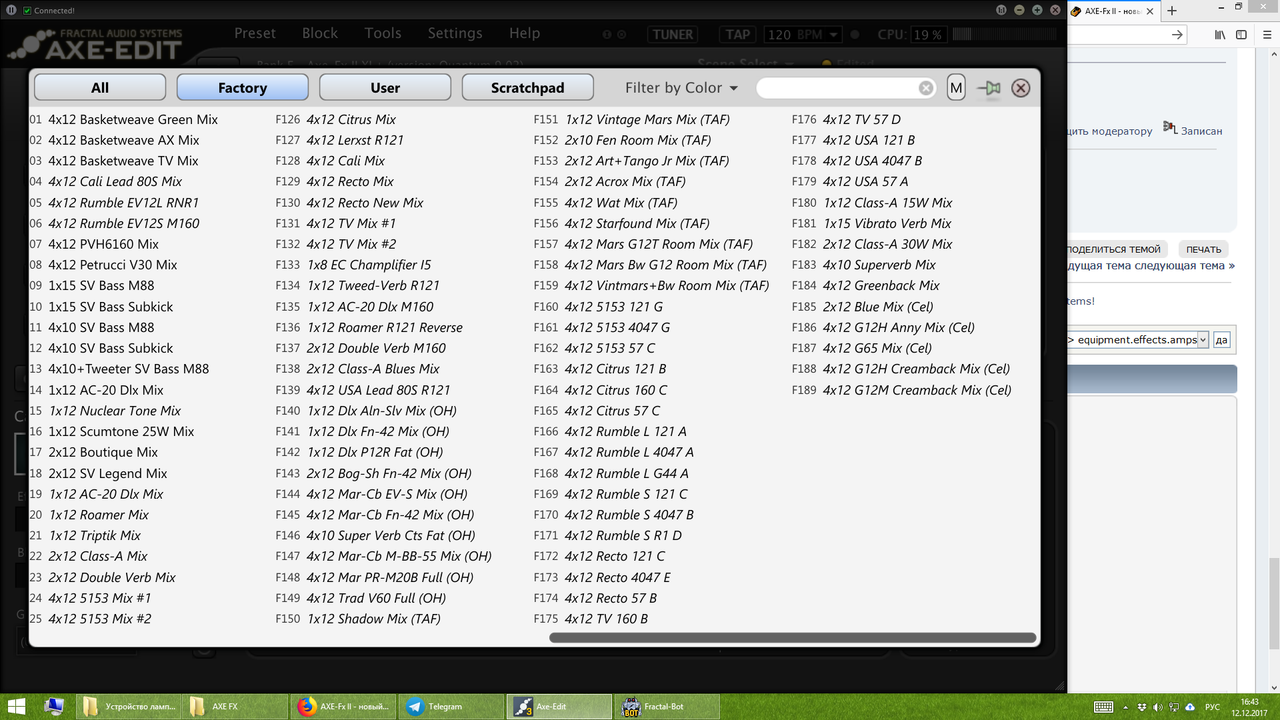This screenshot has height=720, width=1280.
Task: Switch to the User tab
Action: [x=385, y=88]
